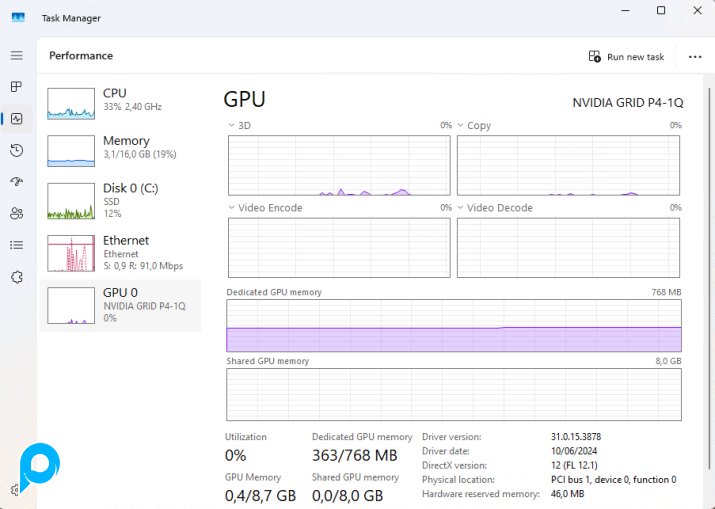This screenshot has height=509, width=715.
Task: Click the Dedicated GPU memory graph
Action: [x=454, y=325]
